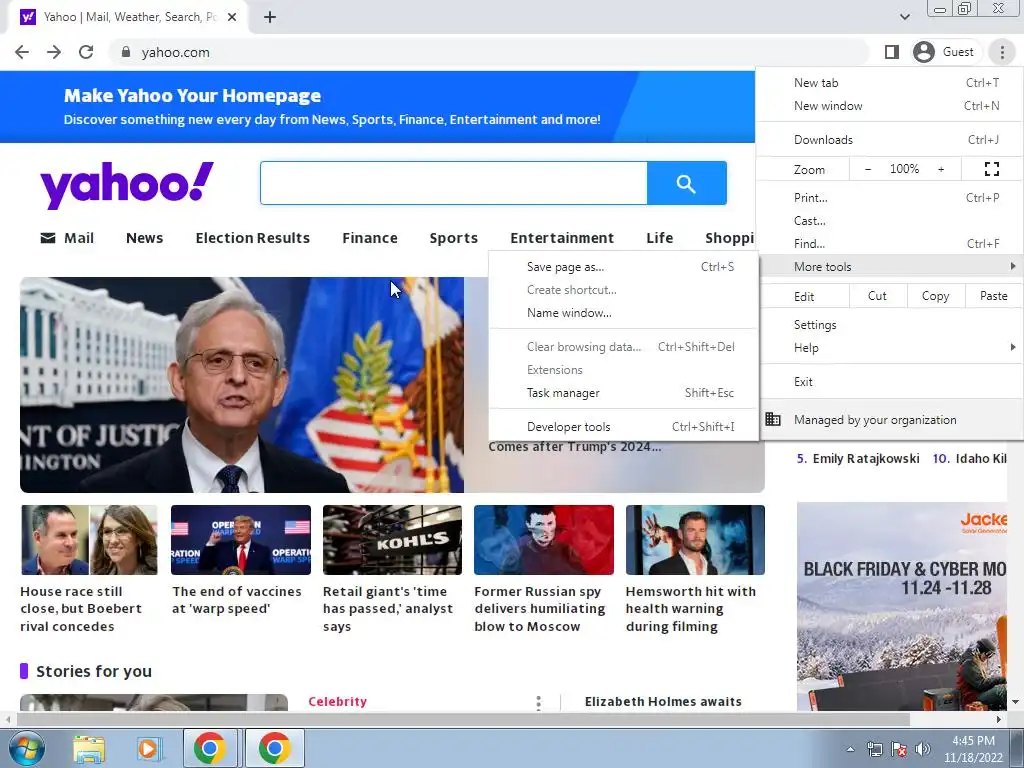The width and height of the screenshot is (1024, 768).
Task: Open Settings from the Chrome menu
Action: (x=889, y=325)
